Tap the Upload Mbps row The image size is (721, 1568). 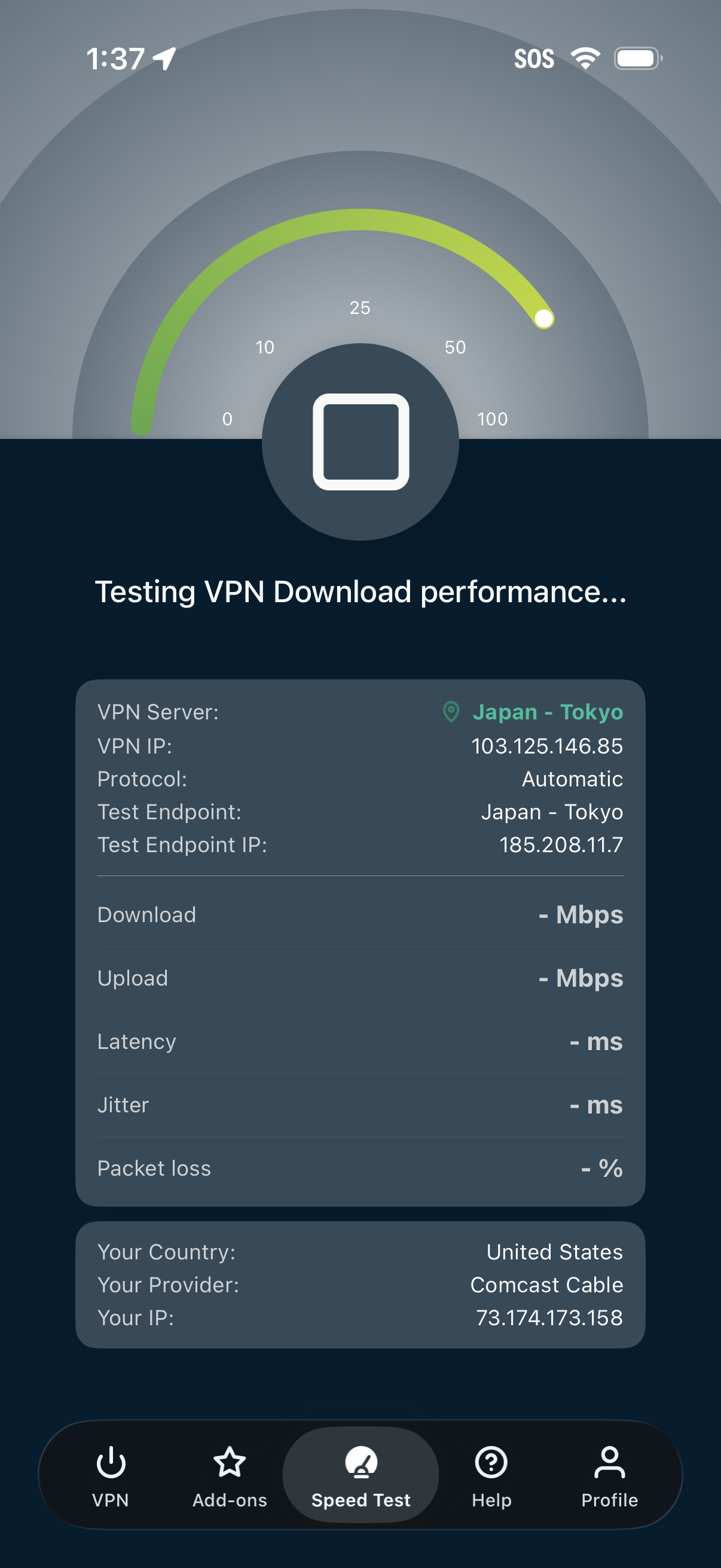360,978
